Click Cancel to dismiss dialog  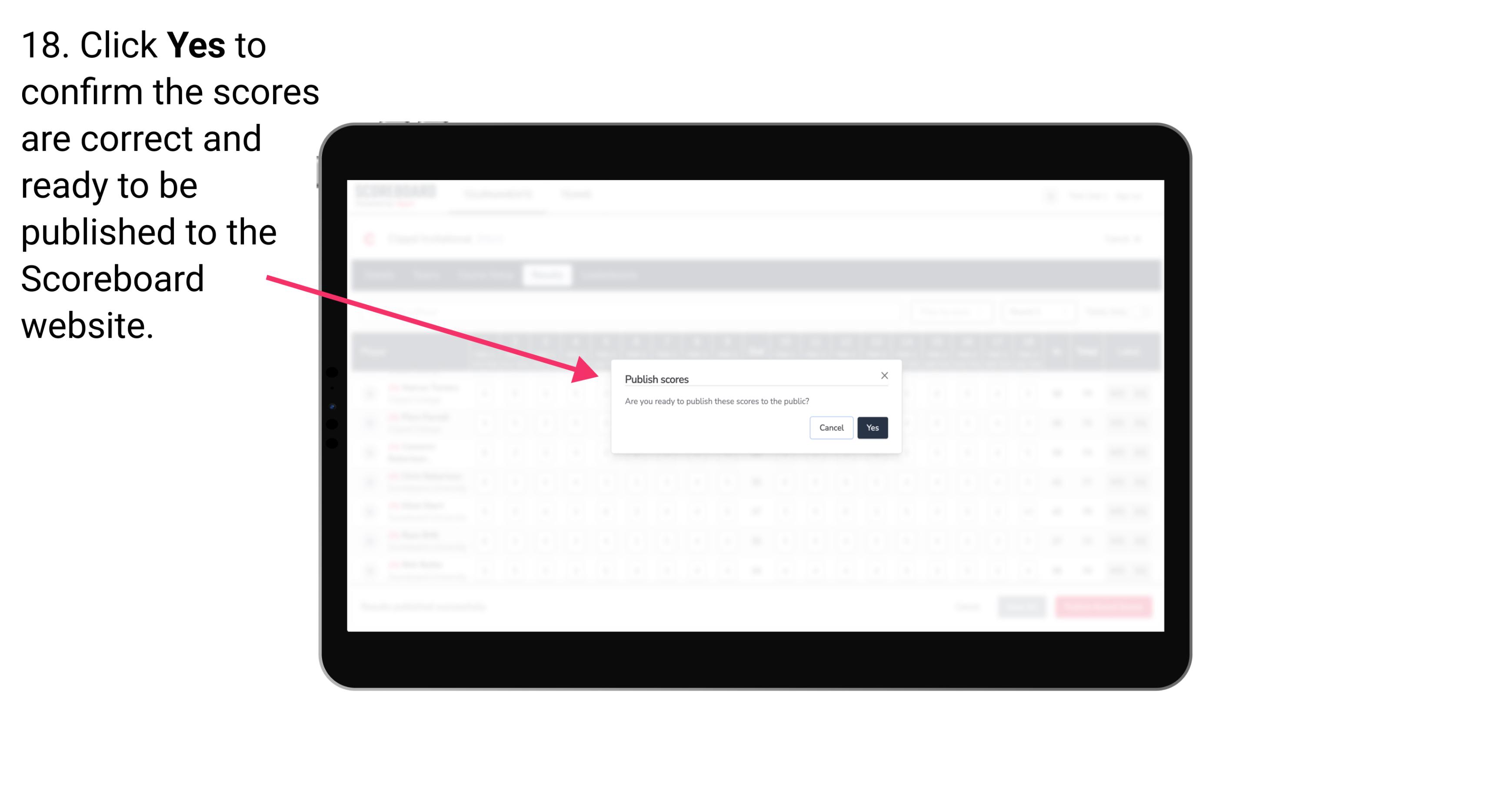coord(833,427)
